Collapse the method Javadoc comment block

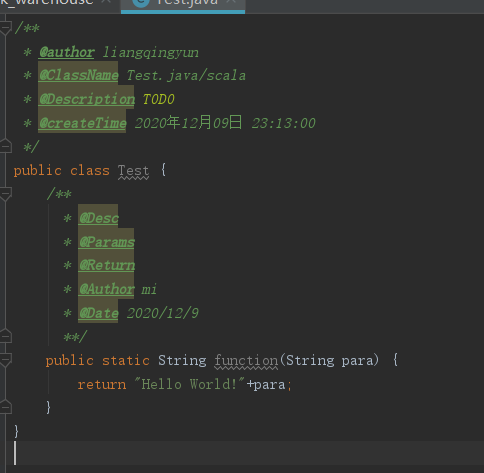pos(6,194)
